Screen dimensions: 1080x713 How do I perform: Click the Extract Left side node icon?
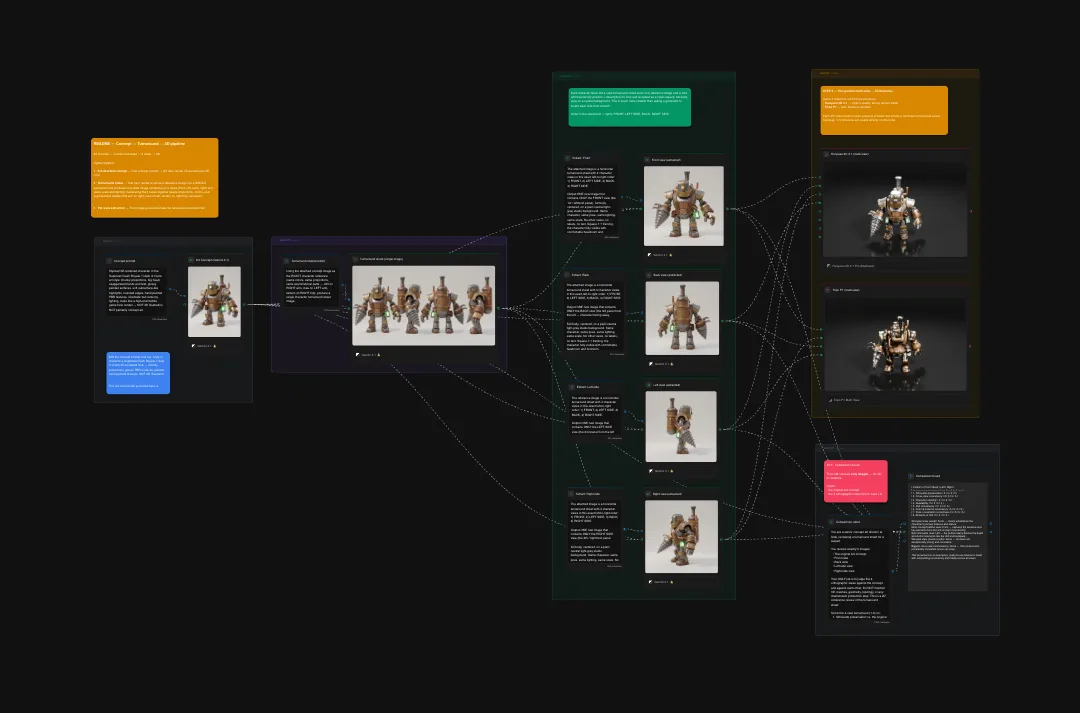tap(572, 387)
